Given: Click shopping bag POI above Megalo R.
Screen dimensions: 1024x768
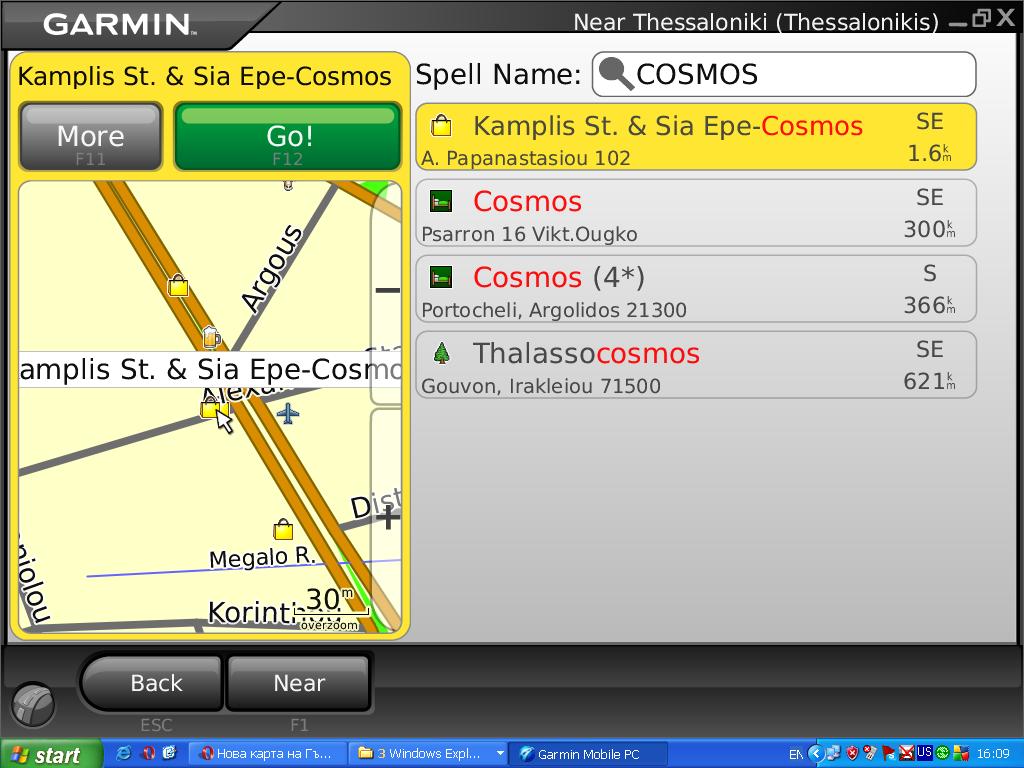Looking at the screenshot, I should tap(283, 529).
